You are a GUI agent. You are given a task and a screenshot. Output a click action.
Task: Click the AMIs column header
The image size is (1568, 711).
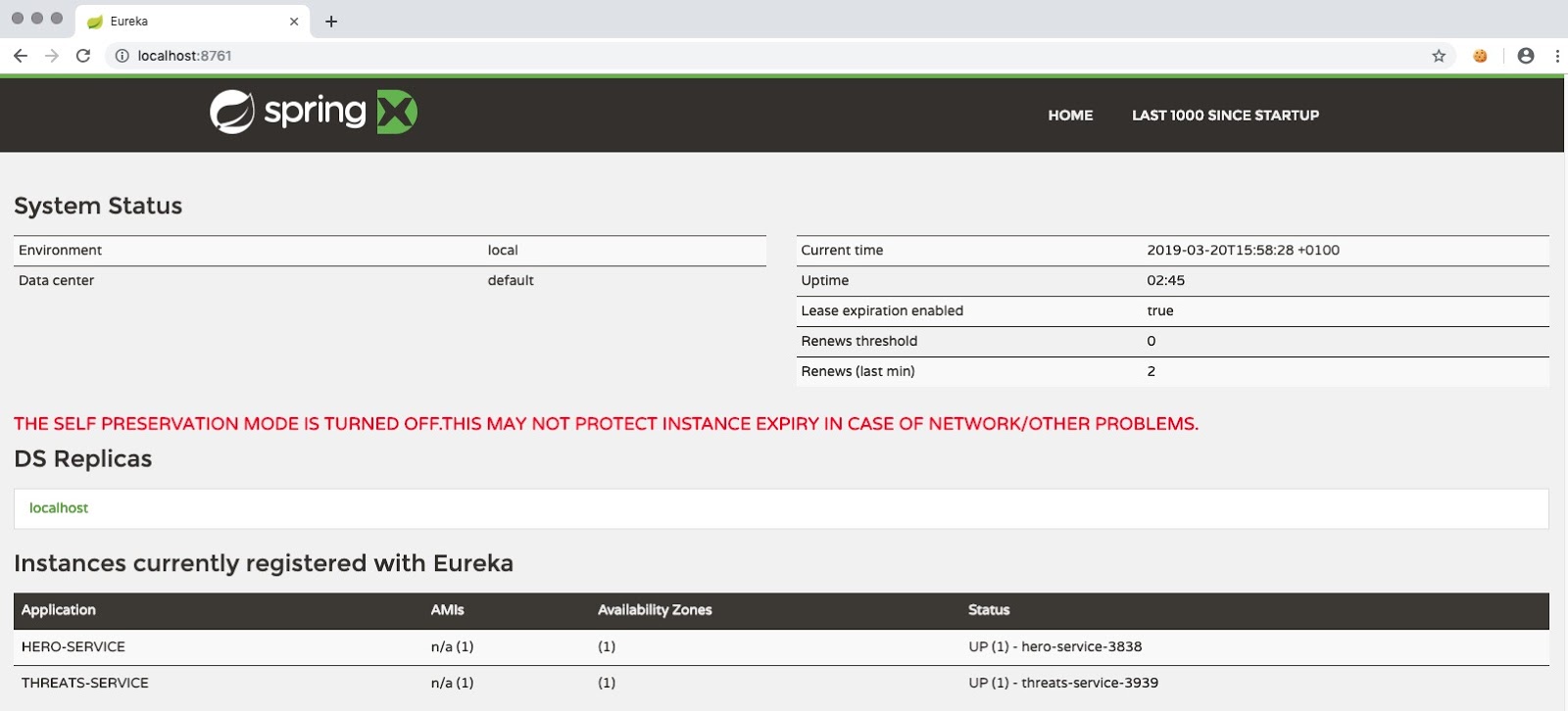pyautogui.click(x=448, y=610)
